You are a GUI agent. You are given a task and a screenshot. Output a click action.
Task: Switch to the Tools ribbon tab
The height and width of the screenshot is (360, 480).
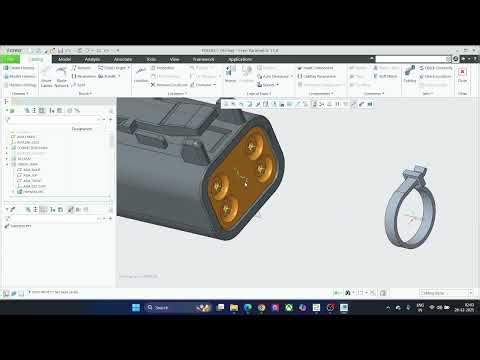pyautogui.click(x=151, y=59)
